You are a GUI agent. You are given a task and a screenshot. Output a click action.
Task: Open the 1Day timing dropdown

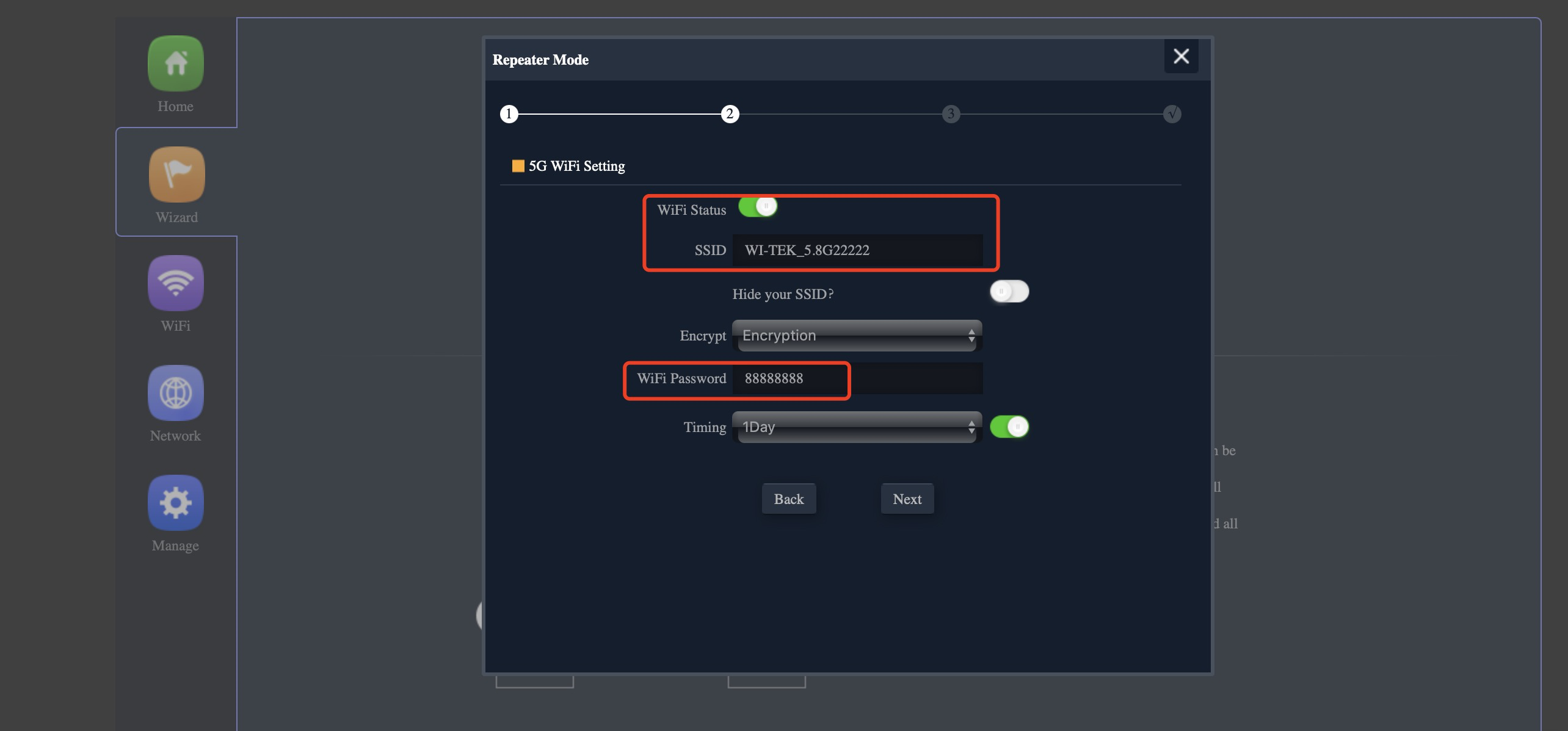(856, 427)
